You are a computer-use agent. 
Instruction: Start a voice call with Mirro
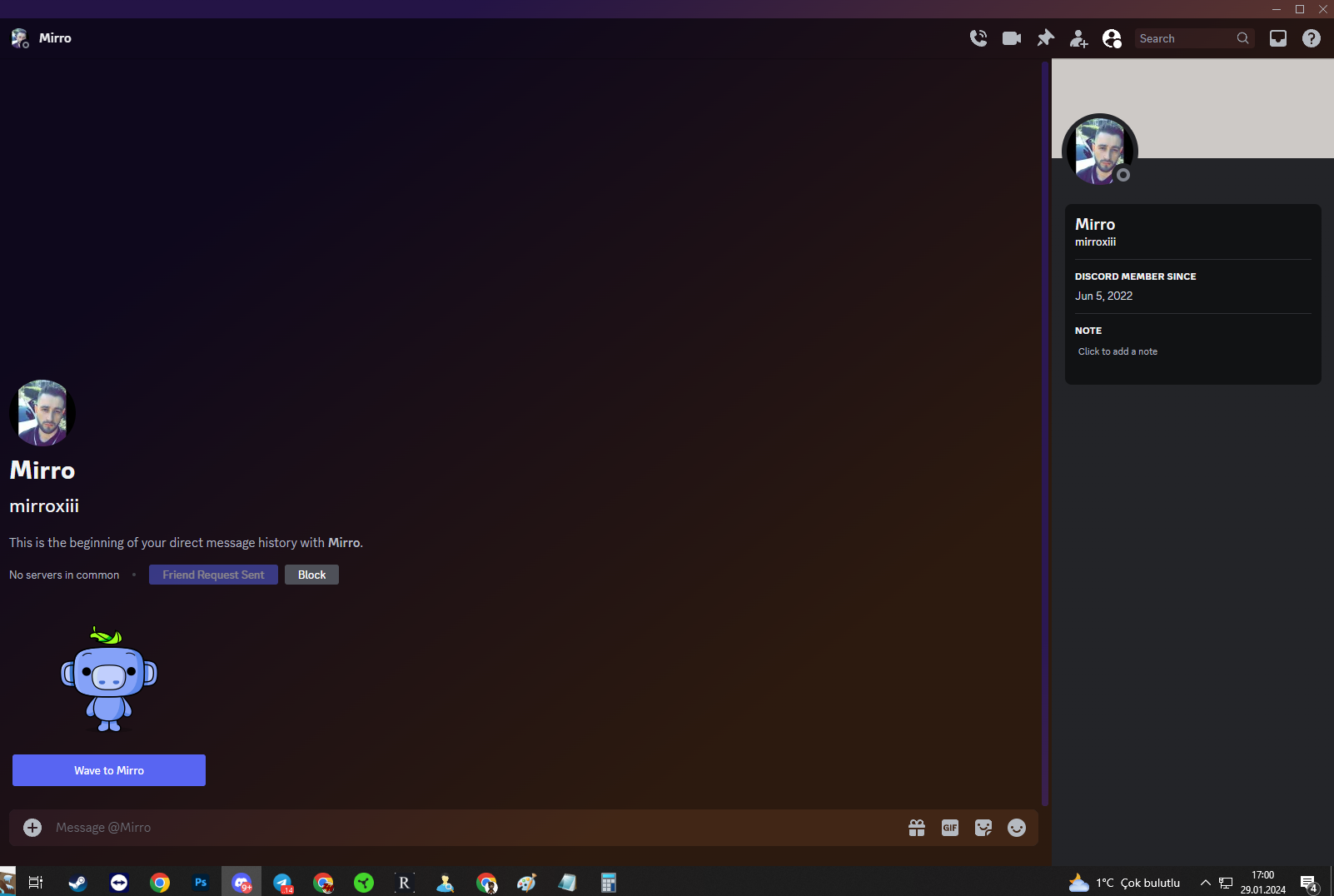click(x=978, y=38)
